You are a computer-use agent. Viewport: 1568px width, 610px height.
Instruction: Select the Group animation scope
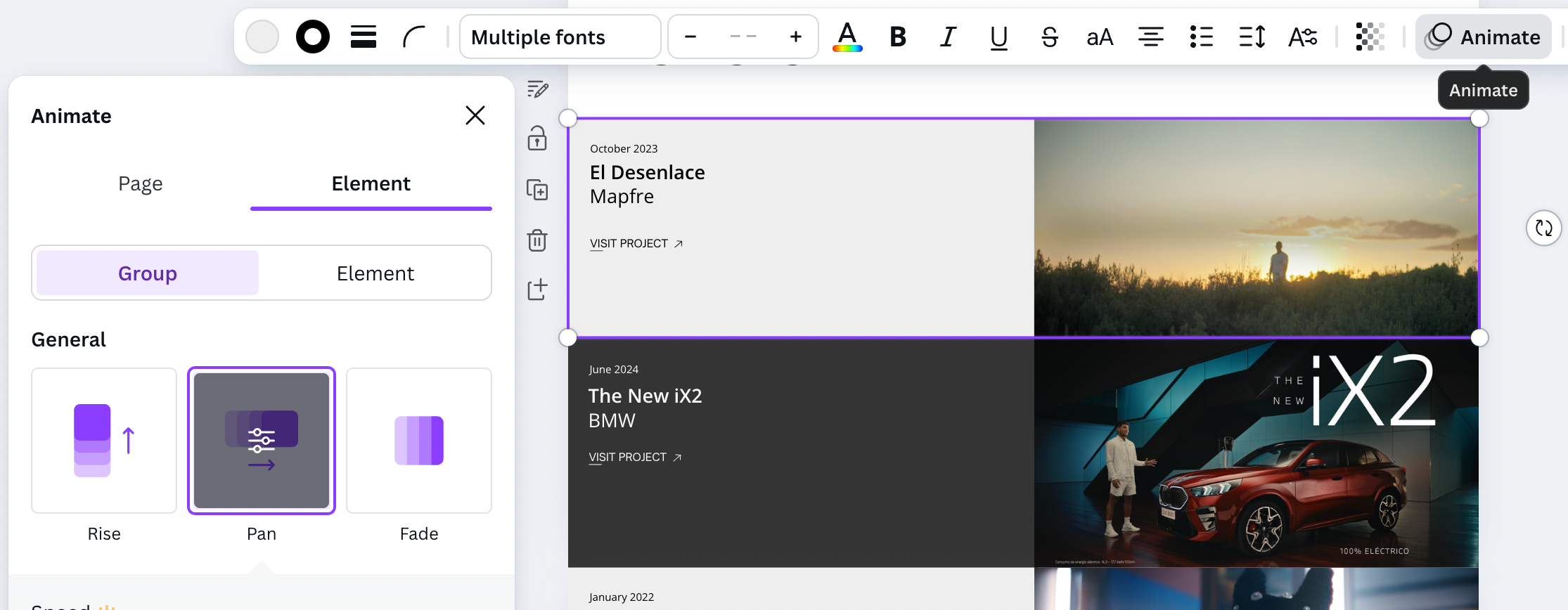click(148, 273)
